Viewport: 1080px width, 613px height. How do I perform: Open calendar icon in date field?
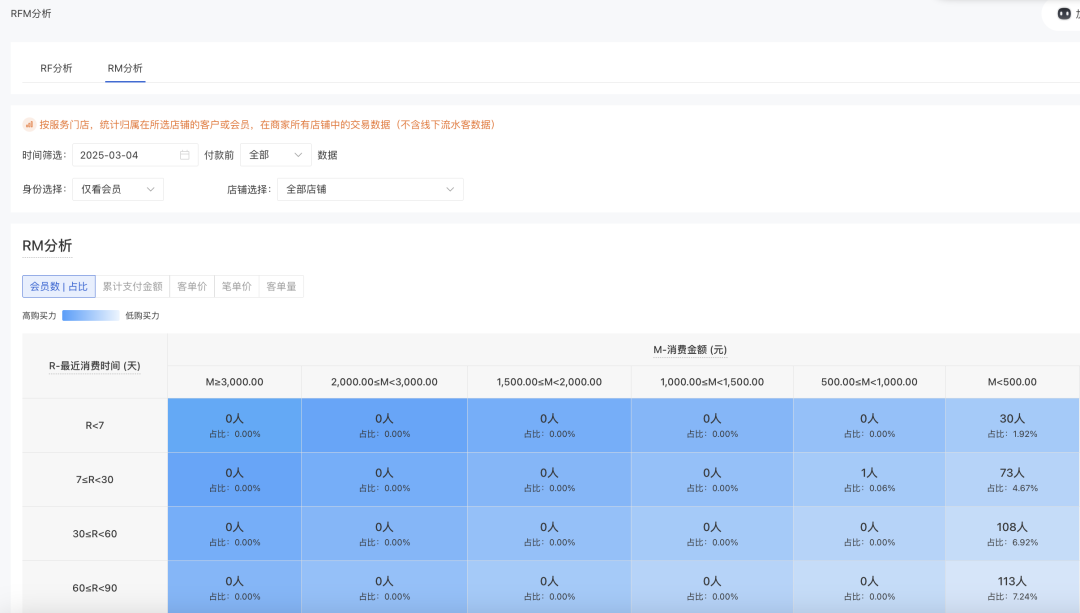[185, 155]
